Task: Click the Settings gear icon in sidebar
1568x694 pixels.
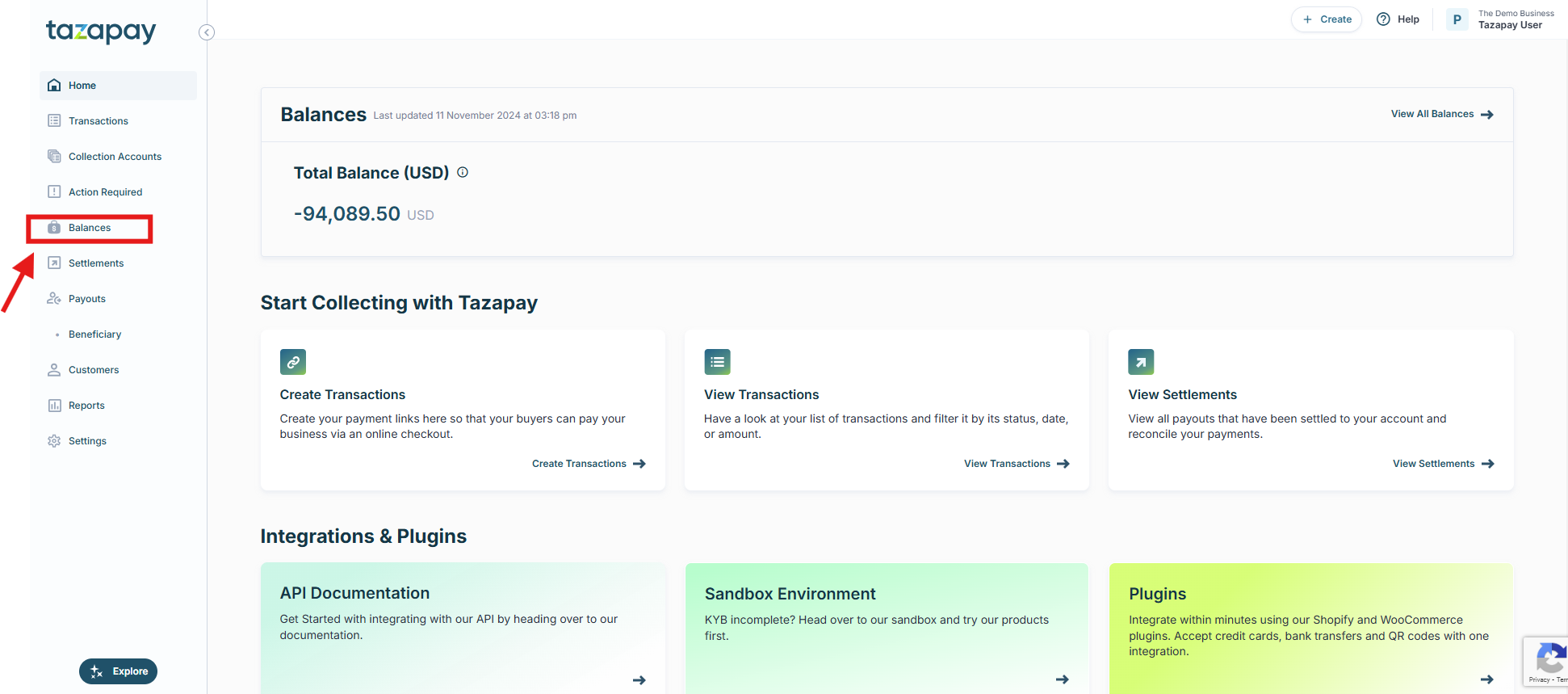Action: pos(54,440)
